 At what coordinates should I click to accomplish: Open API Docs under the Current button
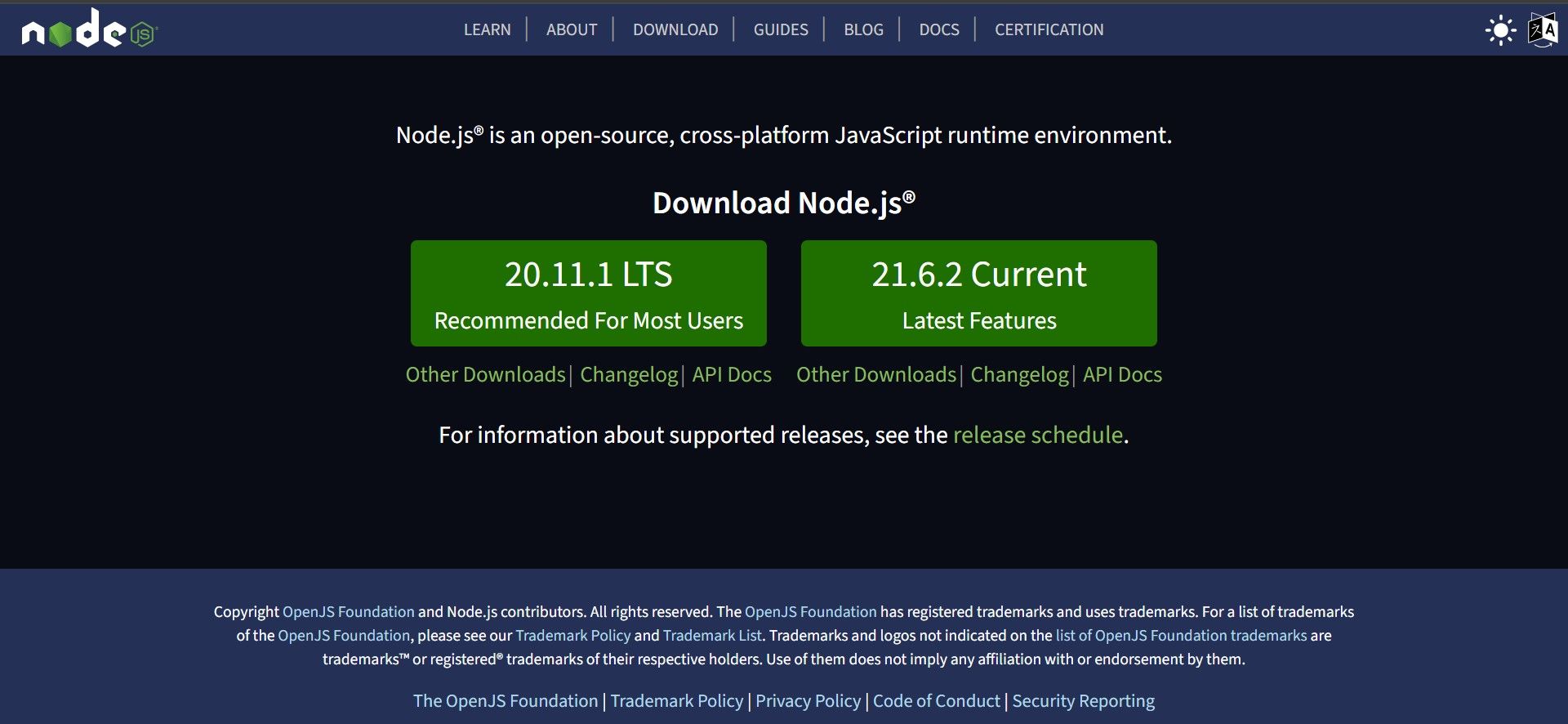tap(1122, 374)
